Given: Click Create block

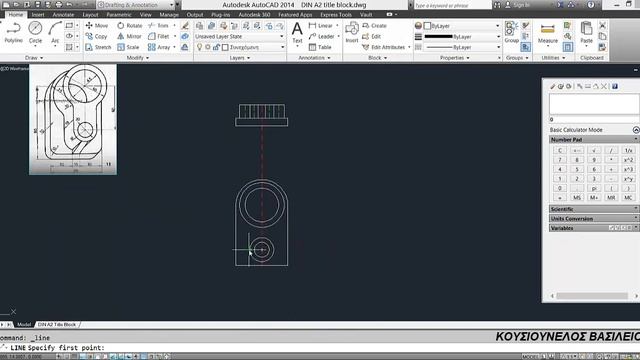Looking at the screenshot, I should coord(374,25).
